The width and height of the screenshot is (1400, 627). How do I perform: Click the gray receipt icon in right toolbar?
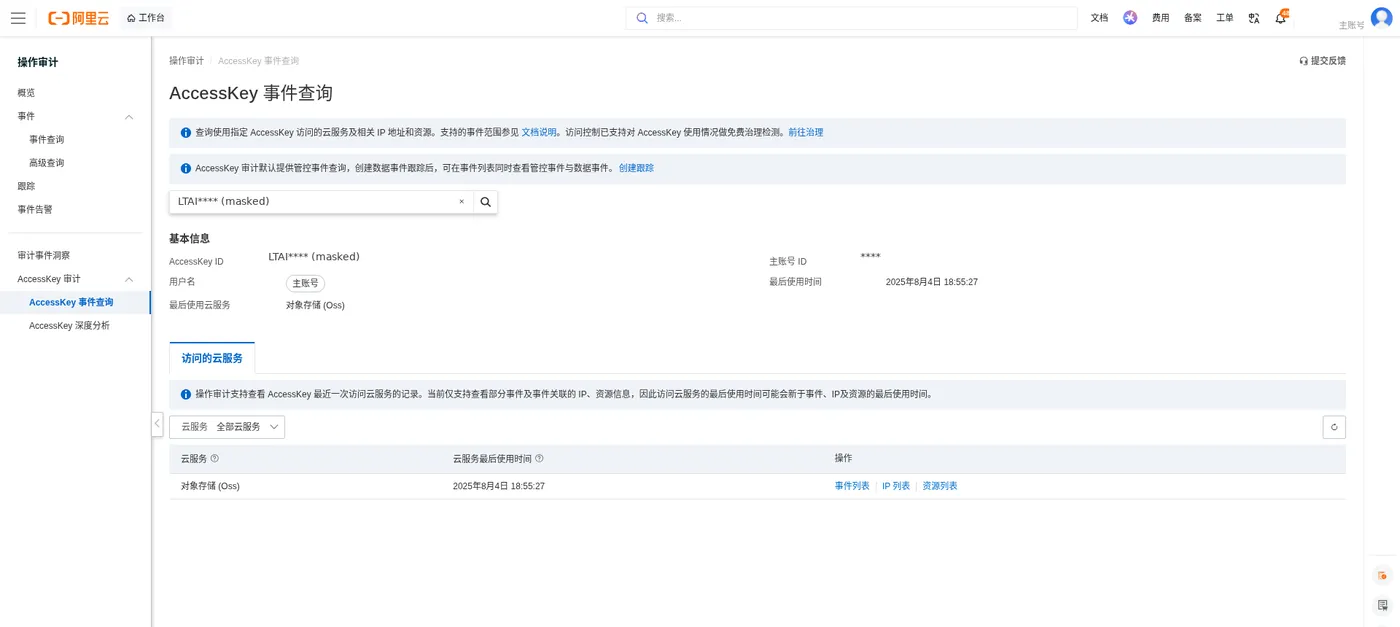(x=1382, y=605)
